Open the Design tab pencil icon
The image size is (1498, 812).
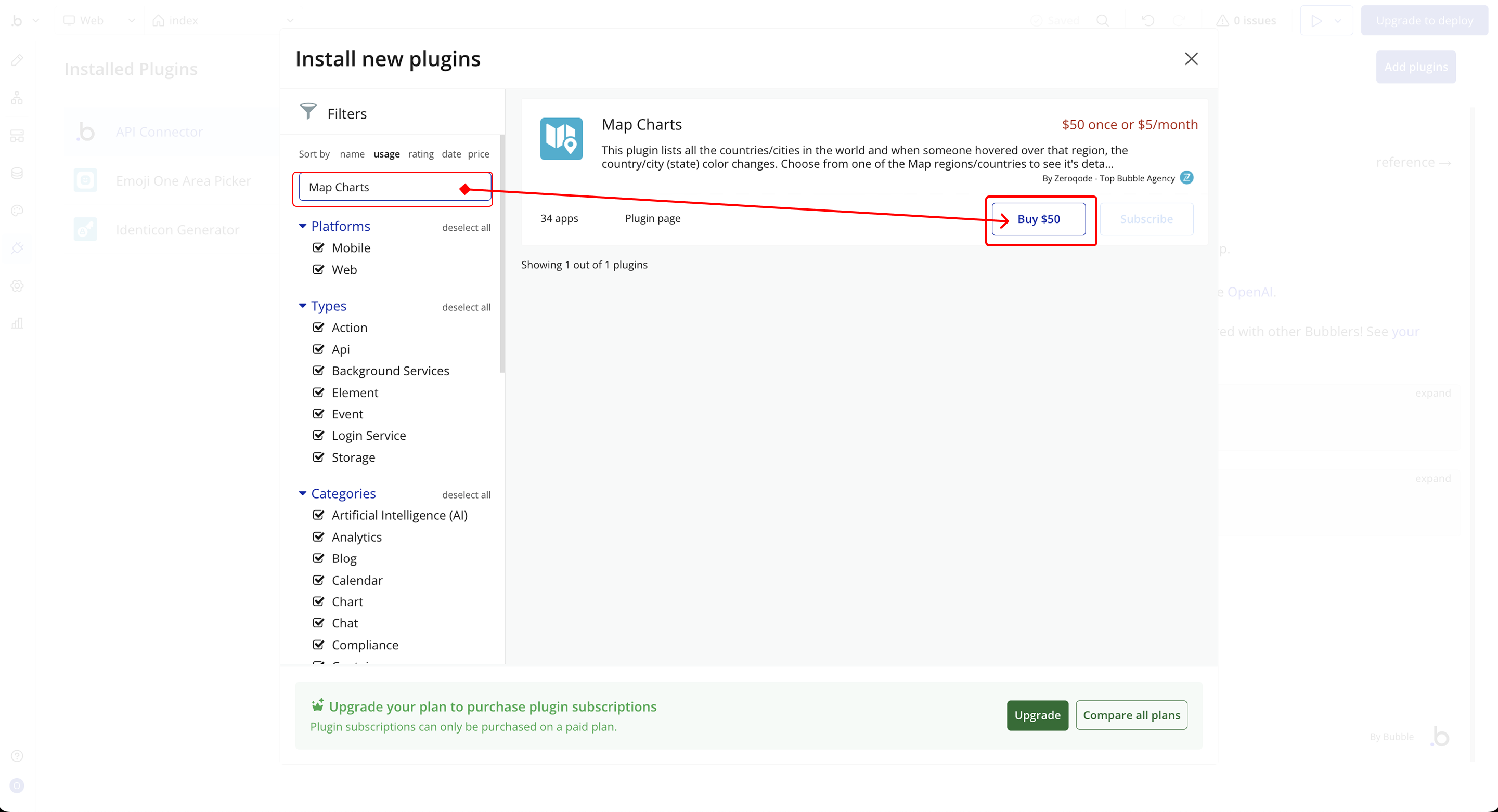click(x=17, y=60)
